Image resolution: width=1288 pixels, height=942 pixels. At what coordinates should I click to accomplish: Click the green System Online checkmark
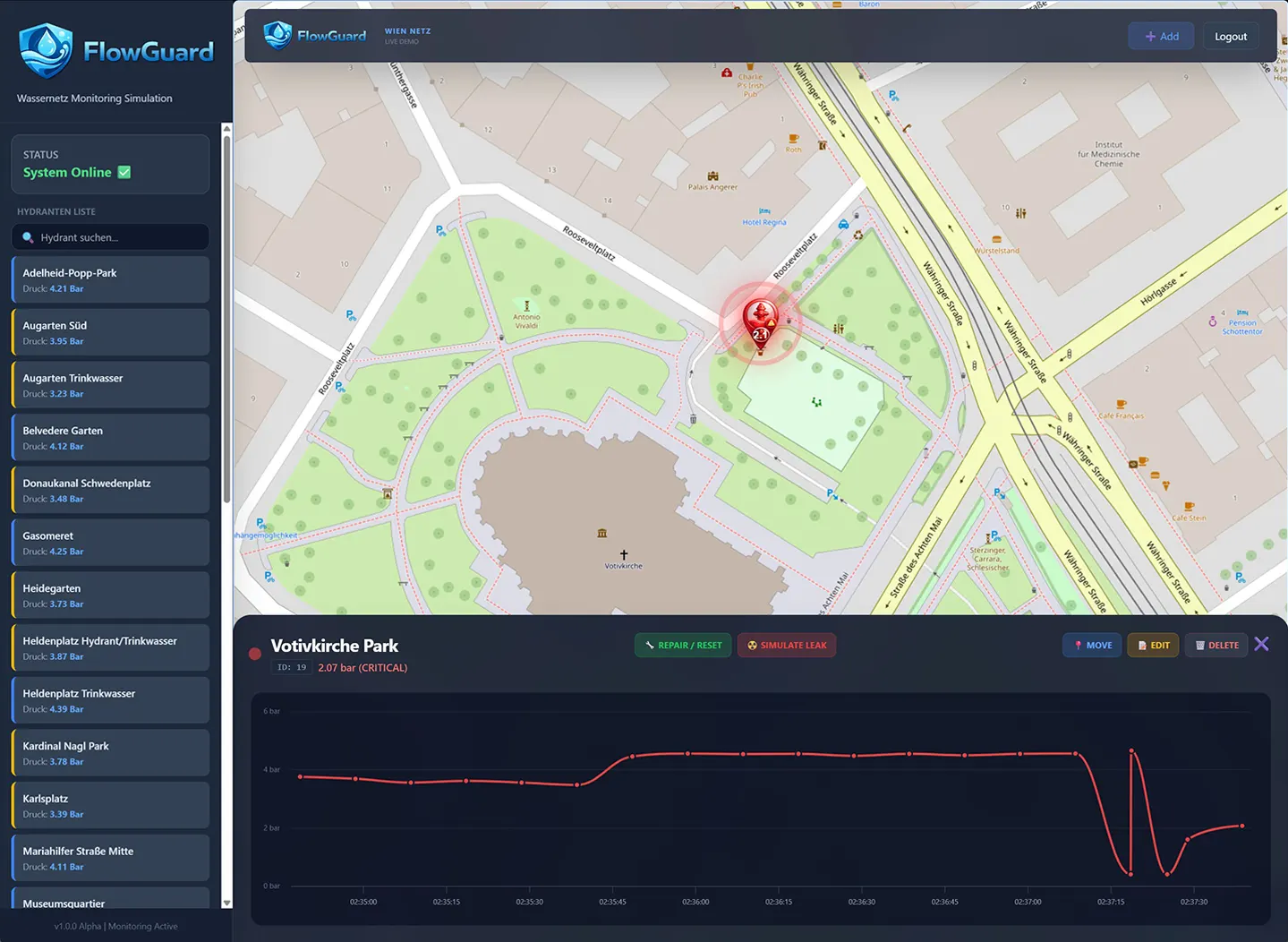point(124,172)
